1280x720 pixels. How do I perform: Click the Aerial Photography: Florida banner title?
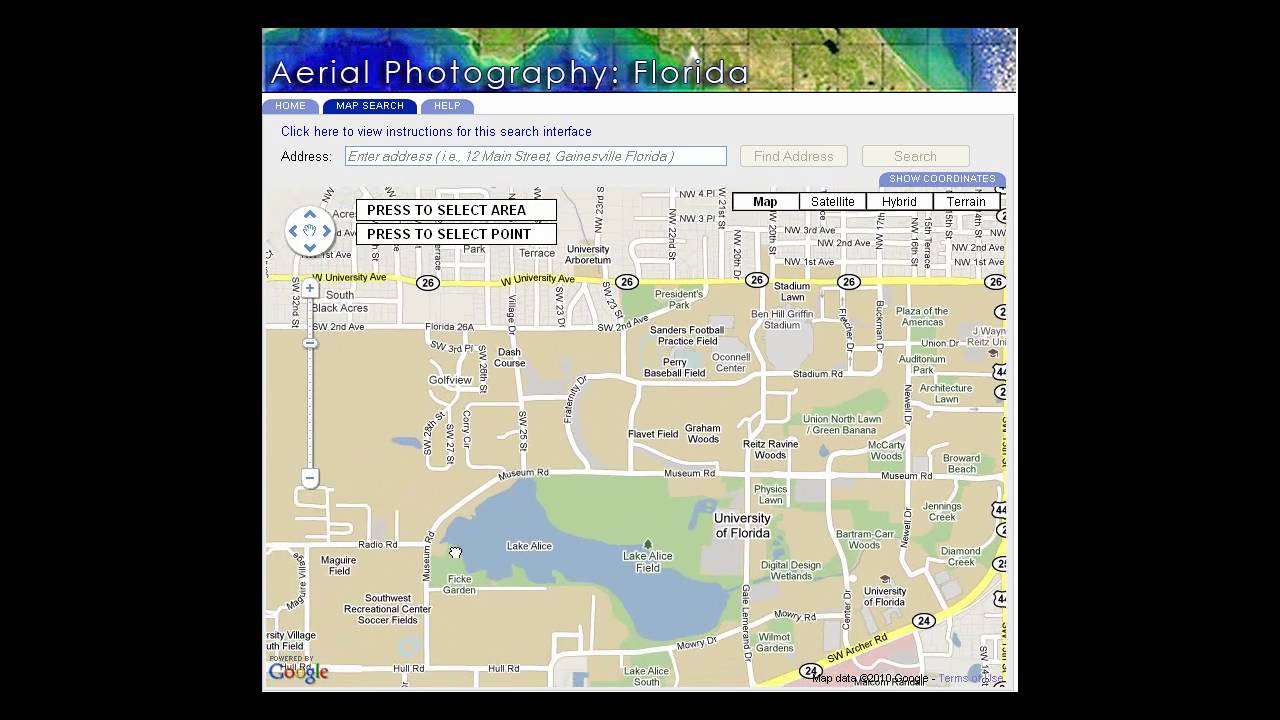(x=510, y=72)
